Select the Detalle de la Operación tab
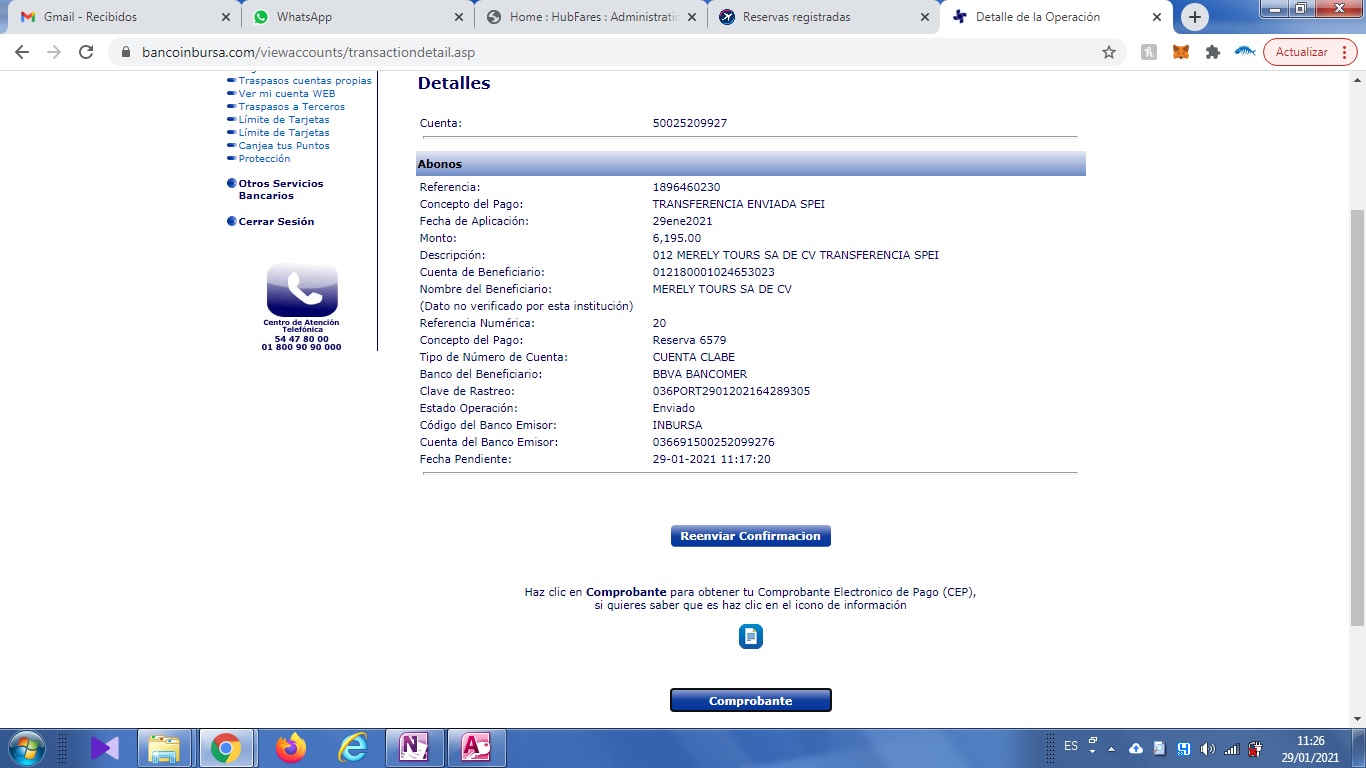Screen dimensions: 1366x768 click(1056, 17)
